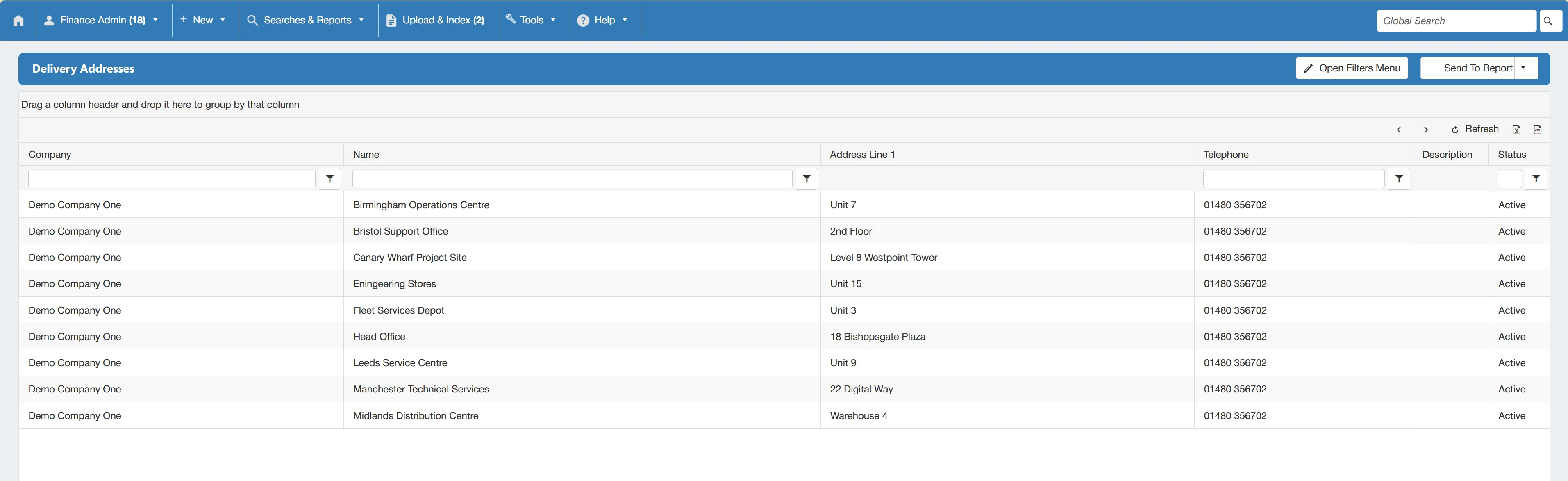Viewport: 1568px width, 481px height.
Task: Go to the home page icon
Action: 18,21
